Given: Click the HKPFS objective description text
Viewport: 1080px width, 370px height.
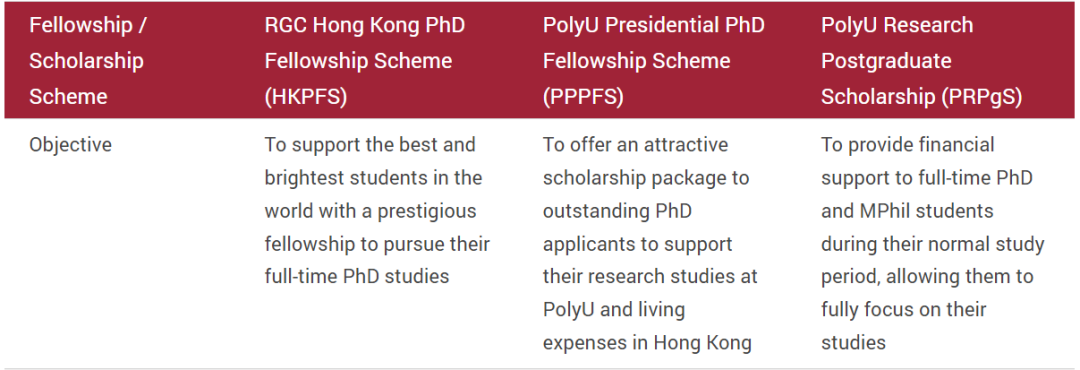Looking at the screenshot, I should [x=377, y=211].
